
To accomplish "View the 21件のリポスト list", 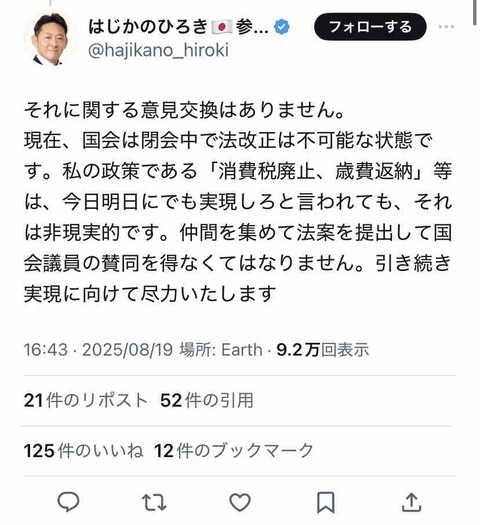I will (86, 400).
